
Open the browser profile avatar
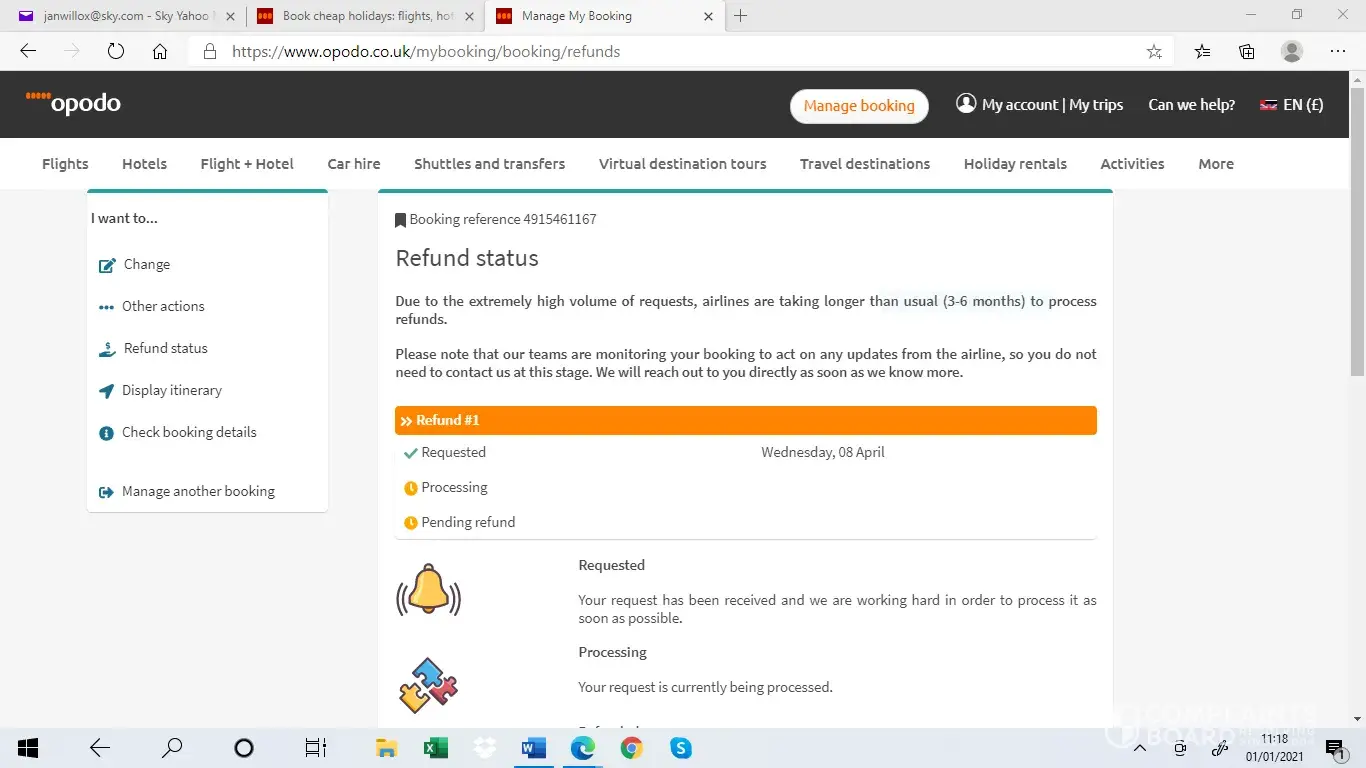point(1292,52)
